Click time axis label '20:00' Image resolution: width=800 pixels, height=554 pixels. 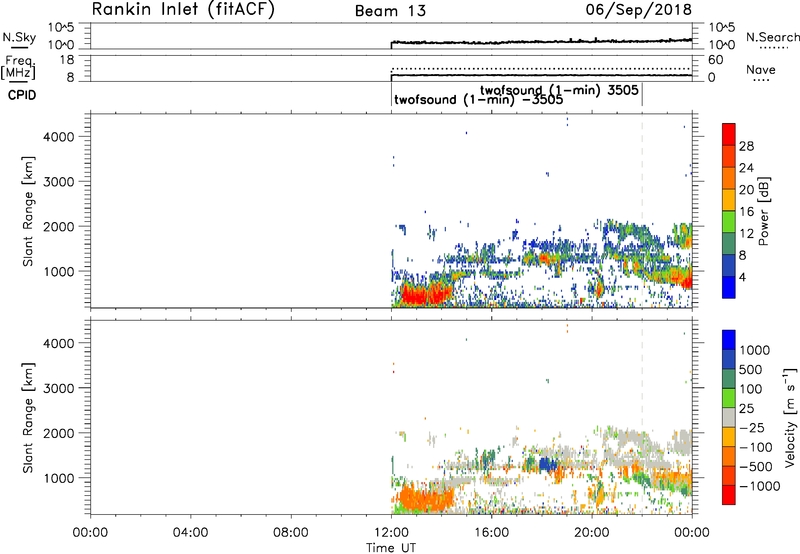point(592,533)
